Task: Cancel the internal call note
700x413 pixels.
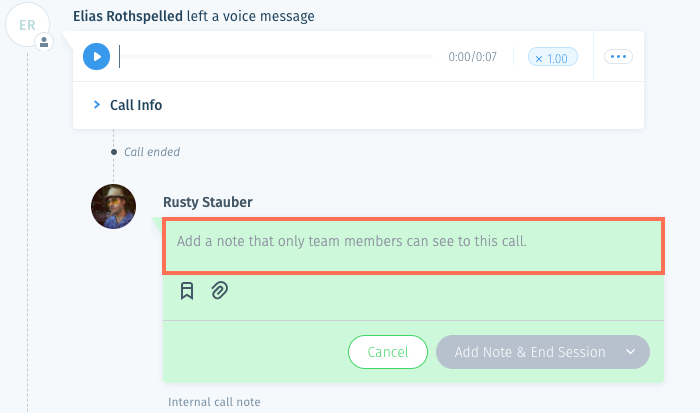Action: (x=388, y=352)
